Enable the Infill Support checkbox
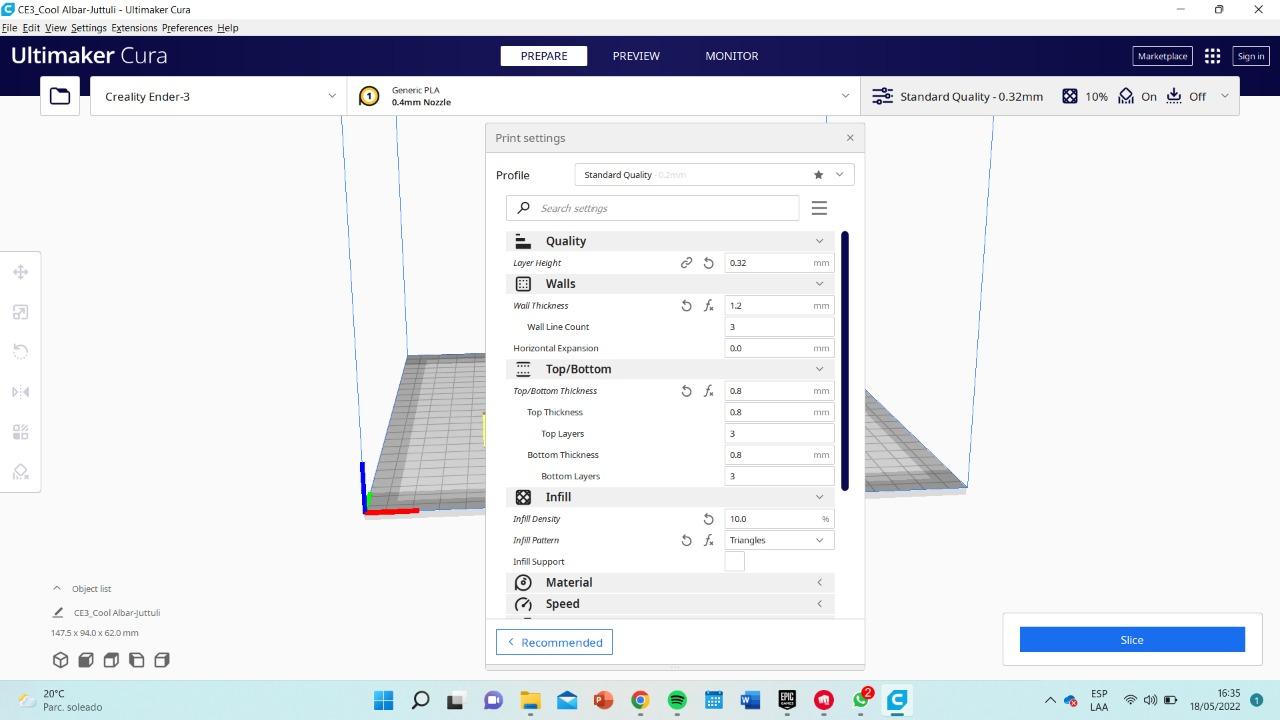 coord(734,562)
